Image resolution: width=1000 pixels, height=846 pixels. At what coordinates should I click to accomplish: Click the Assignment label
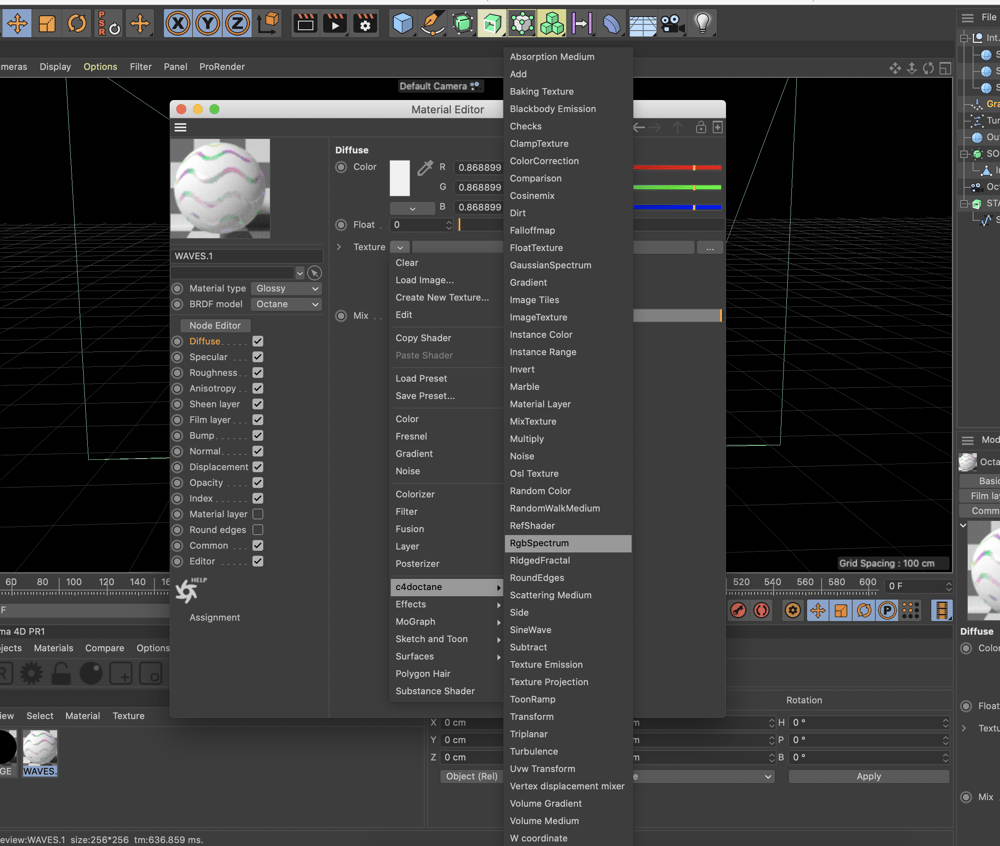pyautogui.click(x=214, y=618)
